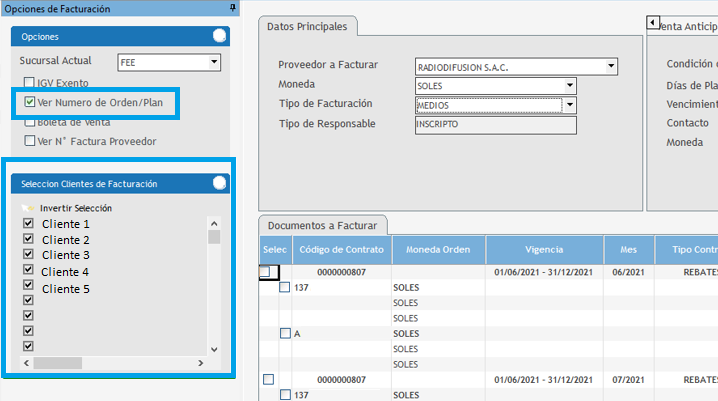Open the Sucursal Actual dropdown
This screenshot has width=718, height=401.
pos(213,62)
